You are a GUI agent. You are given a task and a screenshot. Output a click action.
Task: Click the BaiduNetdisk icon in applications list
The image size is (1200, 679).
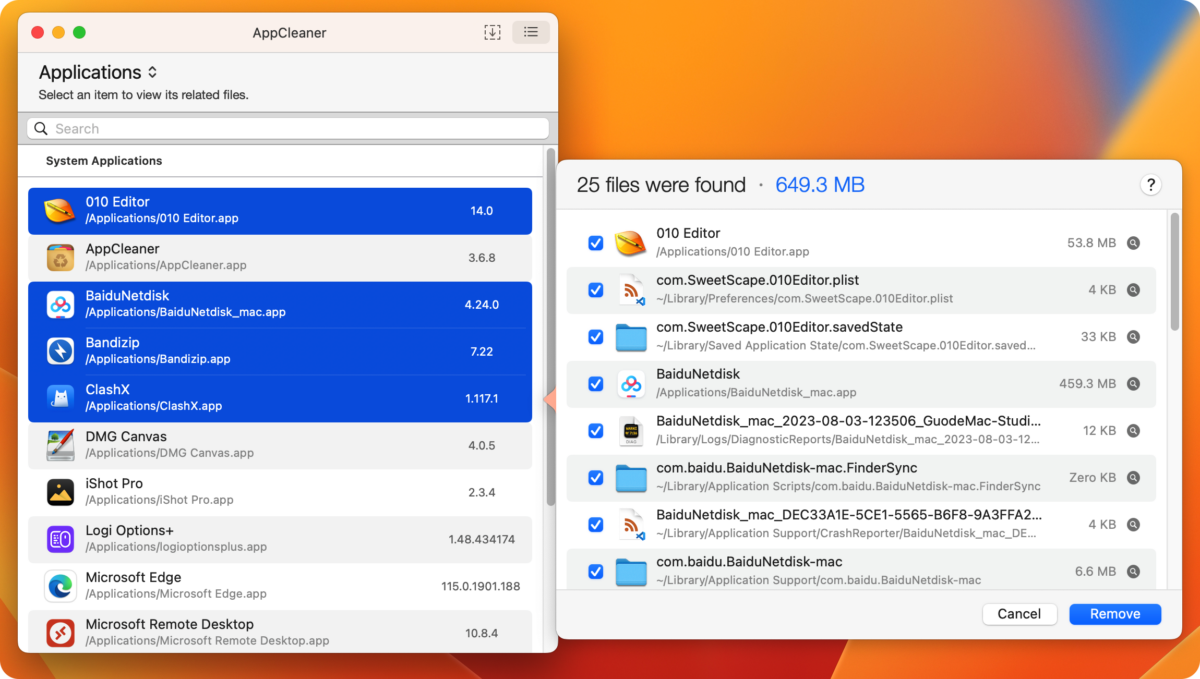[60, 305]
